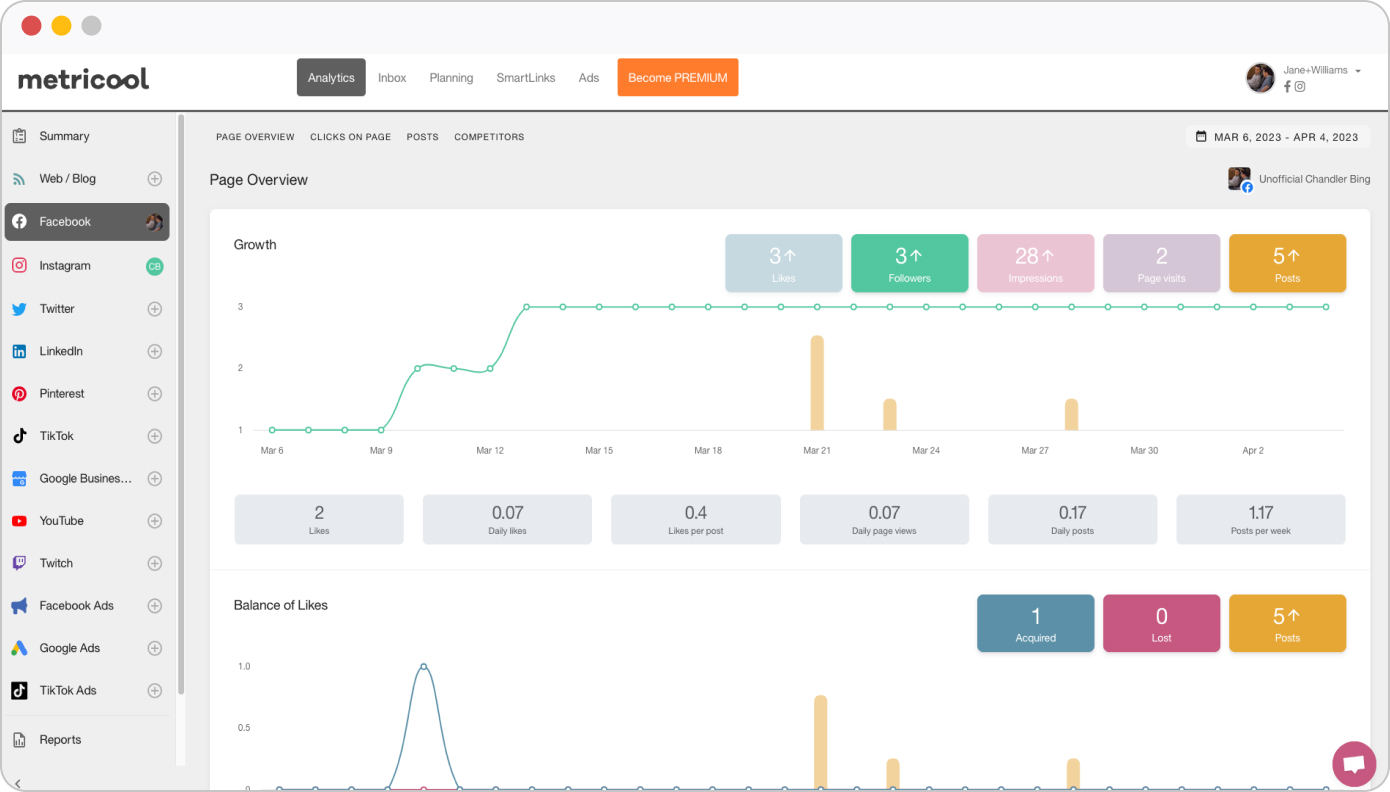The height and width of the screenshot is (792, 1390).
Task: Open the Google Ads logo icon
Action: pyautogui.click(x=19, y=648)
